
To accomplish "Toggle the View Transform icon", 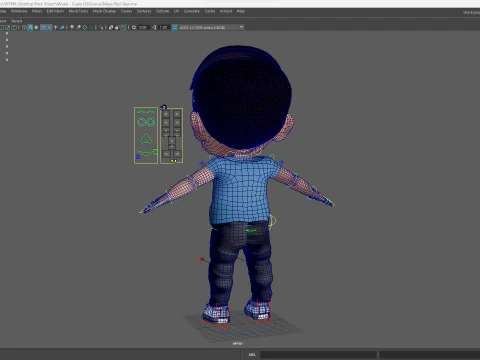I will (174, 27).
